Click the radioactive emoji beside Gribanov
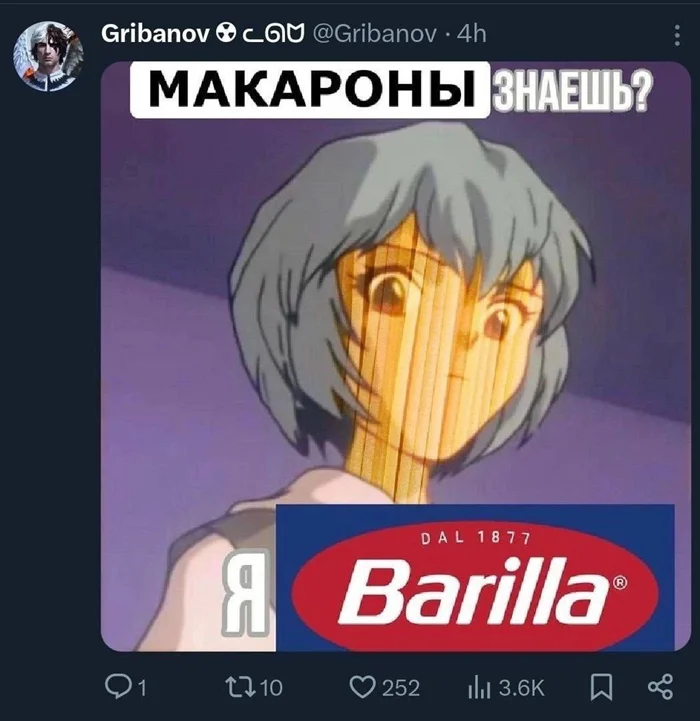This screenshot has height=721, width=700. click(x=226, y=33)
